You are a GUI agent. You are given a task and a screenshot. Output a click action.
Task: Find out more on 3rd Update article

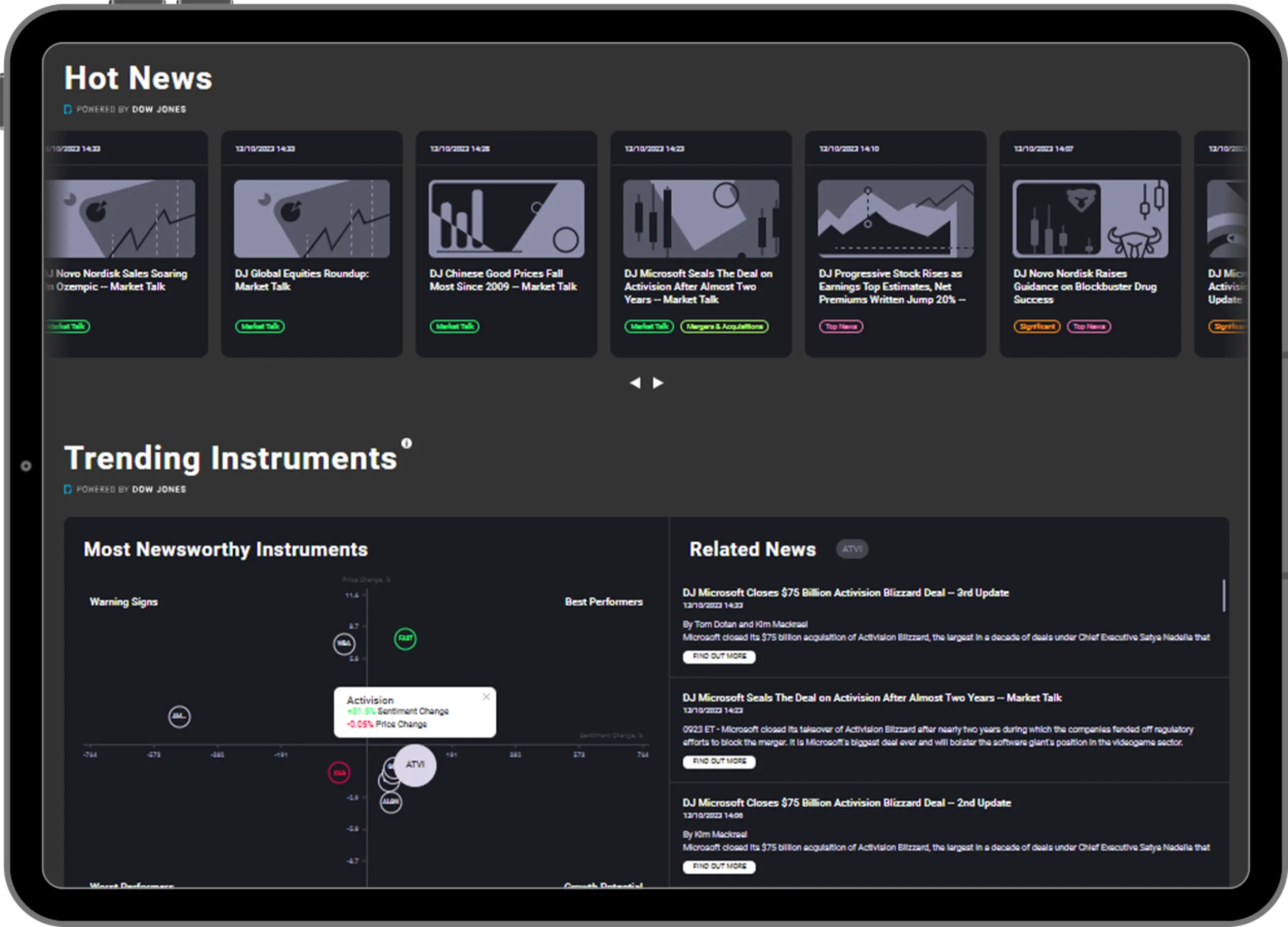(719, 657)
